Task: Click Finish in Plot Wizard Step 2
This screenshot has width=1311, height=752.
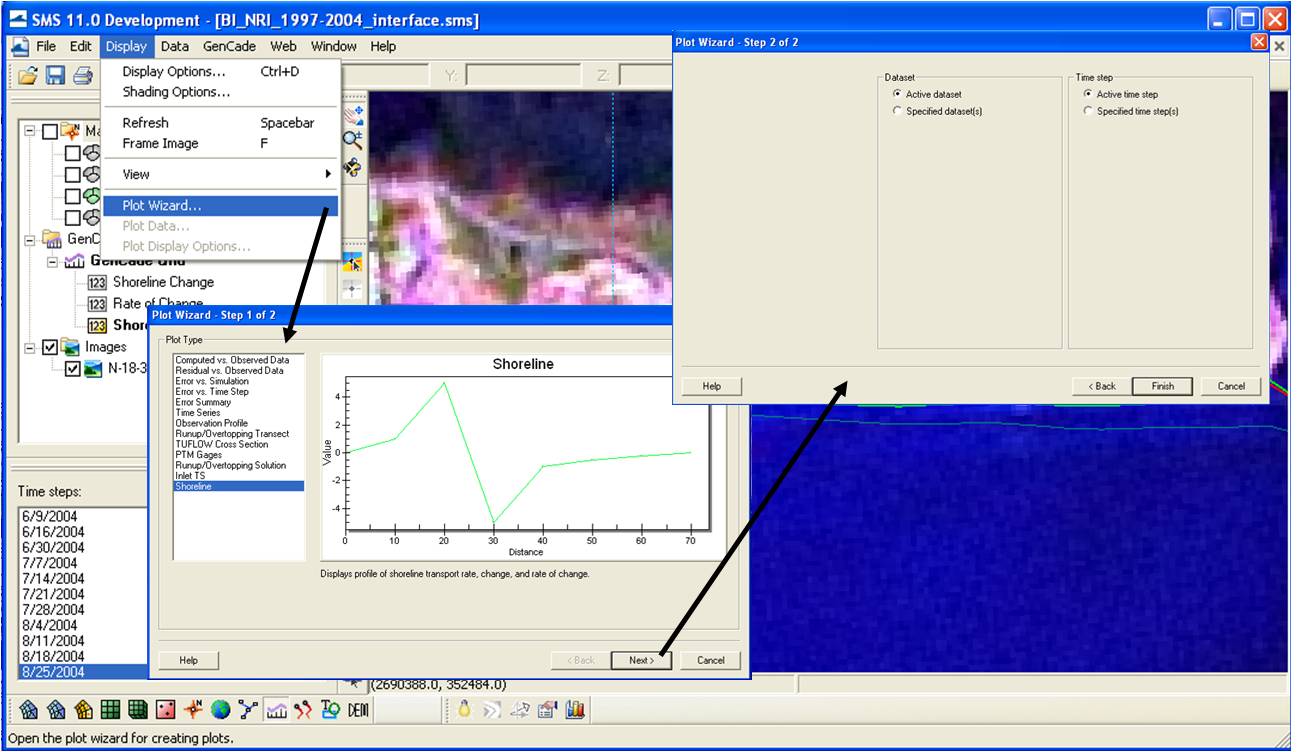Action: point(1163,386)
